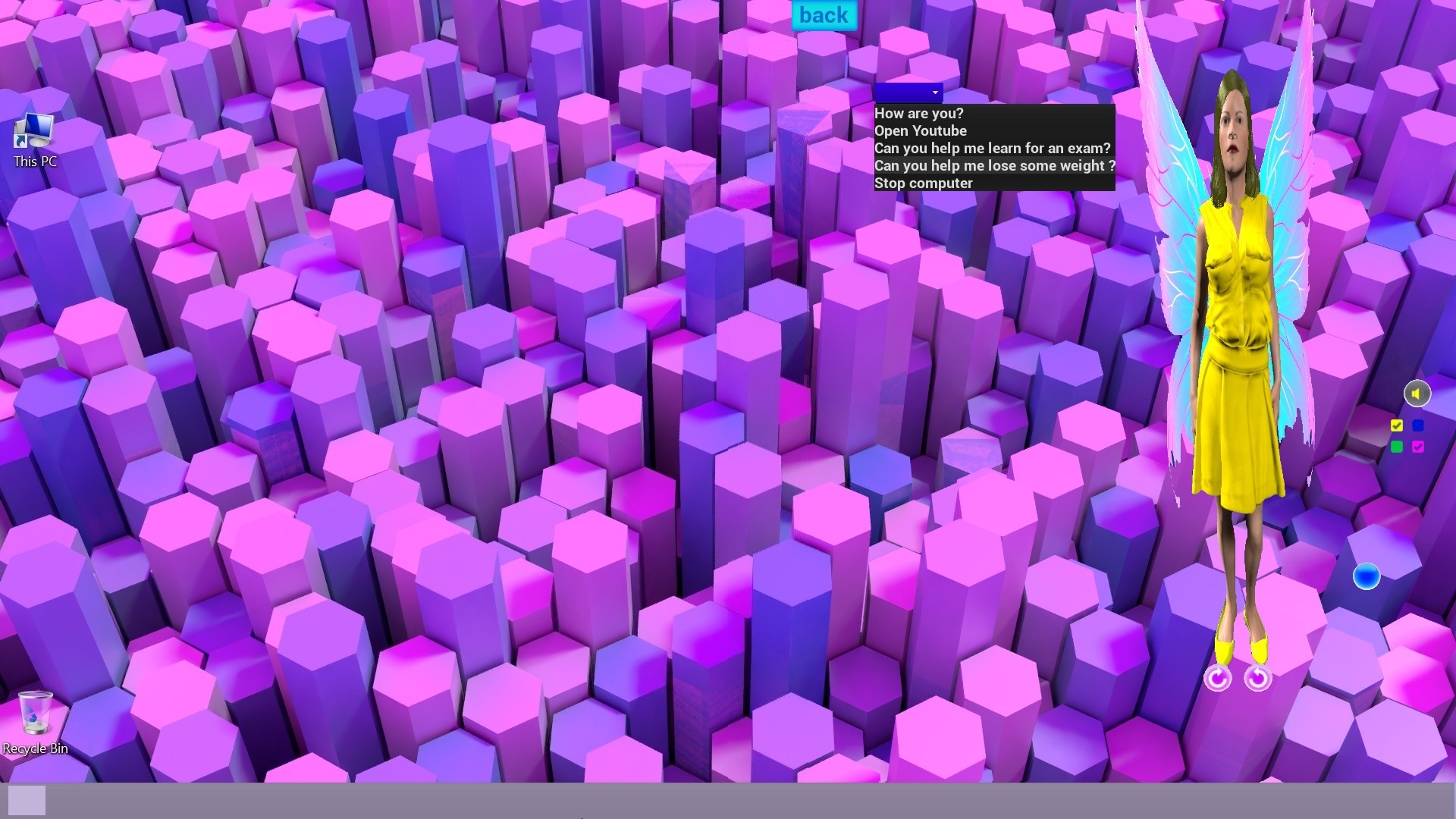This screenshot has height=819, width=1456.
Task: Toggle the yellow checkbox
Action: coord(1397,425)
